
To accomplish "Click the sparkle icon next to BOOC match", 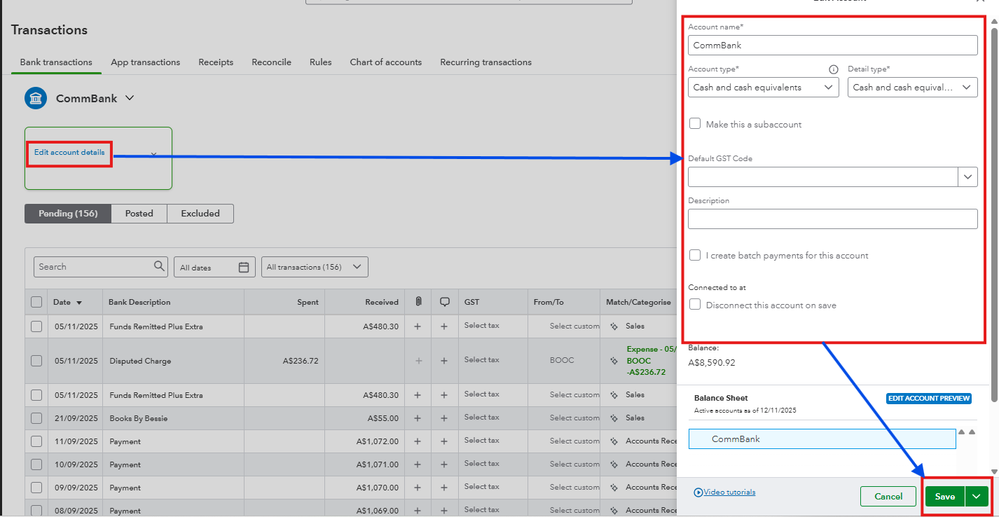I will 614,361.
